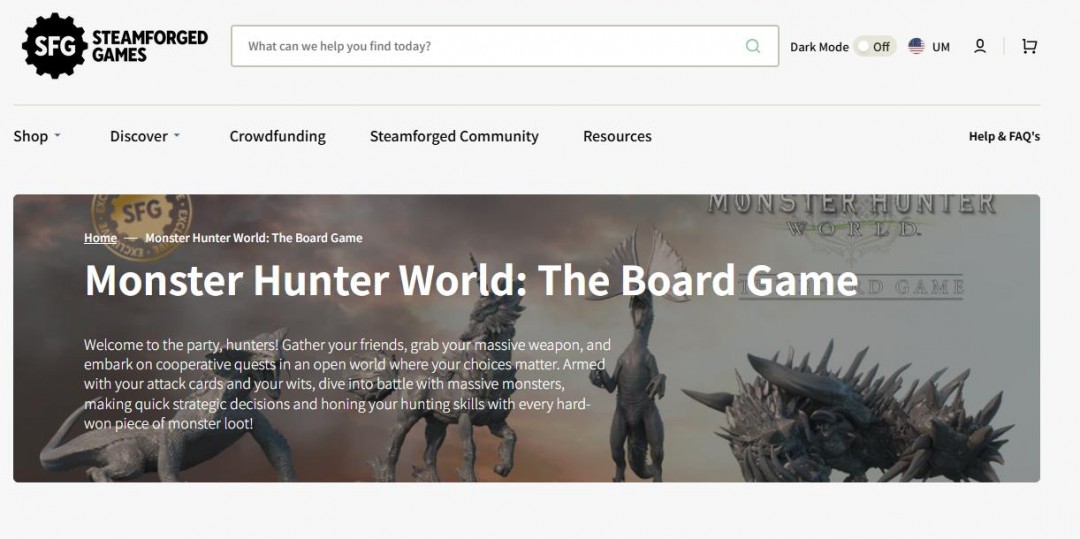Open Steamforged Community menu item
The height and width of the screenshot is (539, 1080).
454,136
